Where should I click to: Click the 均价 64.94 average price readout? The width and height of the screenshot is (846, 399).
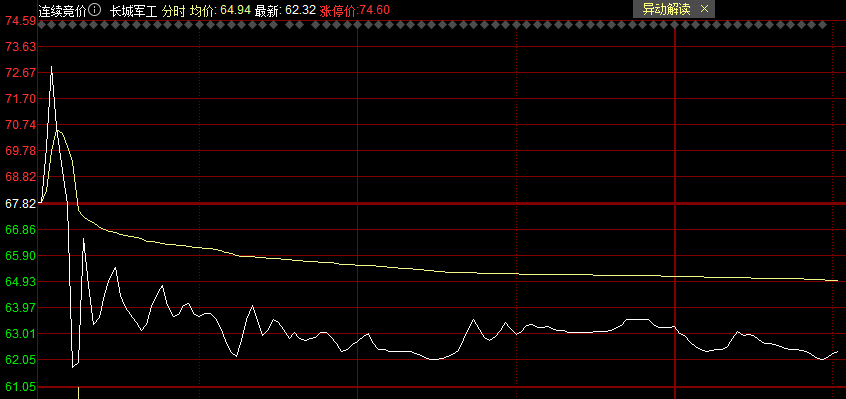pos(220,10)
